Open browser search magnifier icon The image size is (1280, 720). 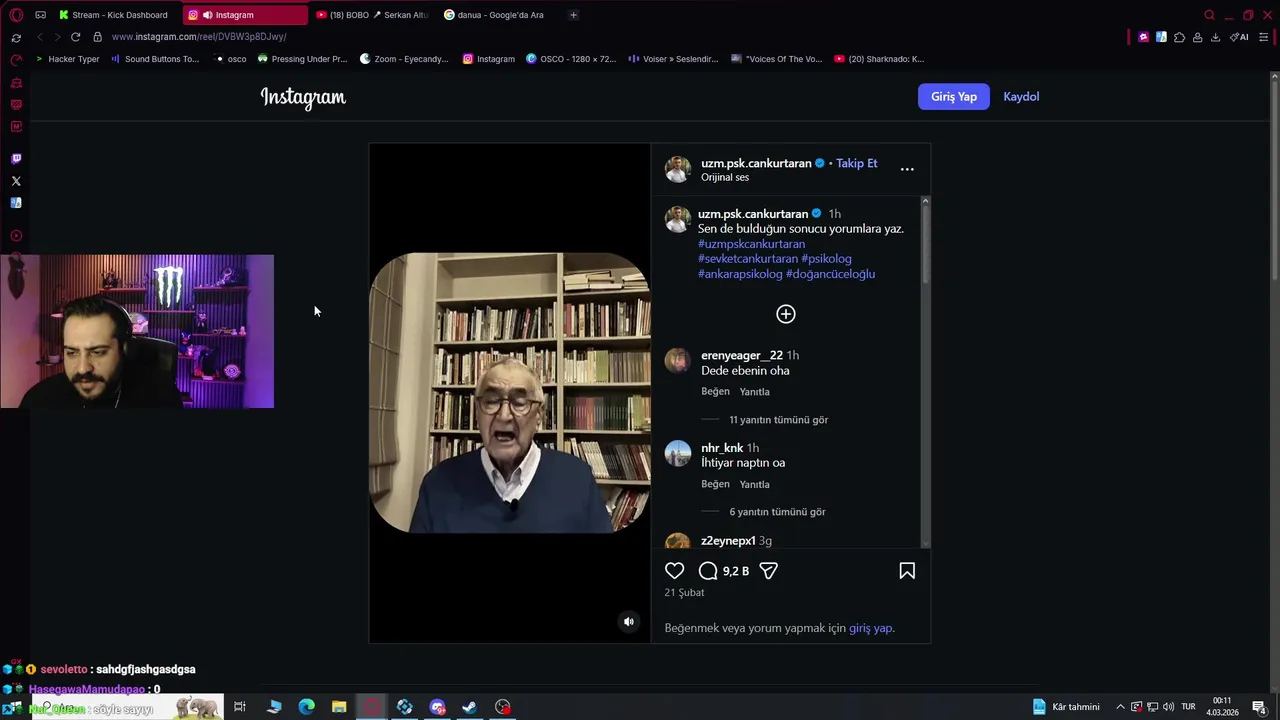pyautogui.click(x=1209, y=15)
